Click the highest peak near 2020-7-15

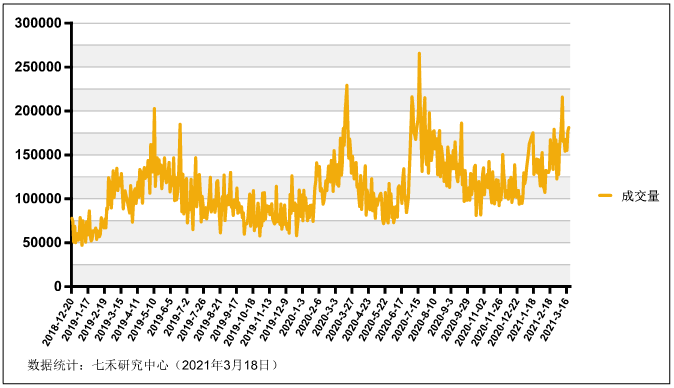pos(419,53)
